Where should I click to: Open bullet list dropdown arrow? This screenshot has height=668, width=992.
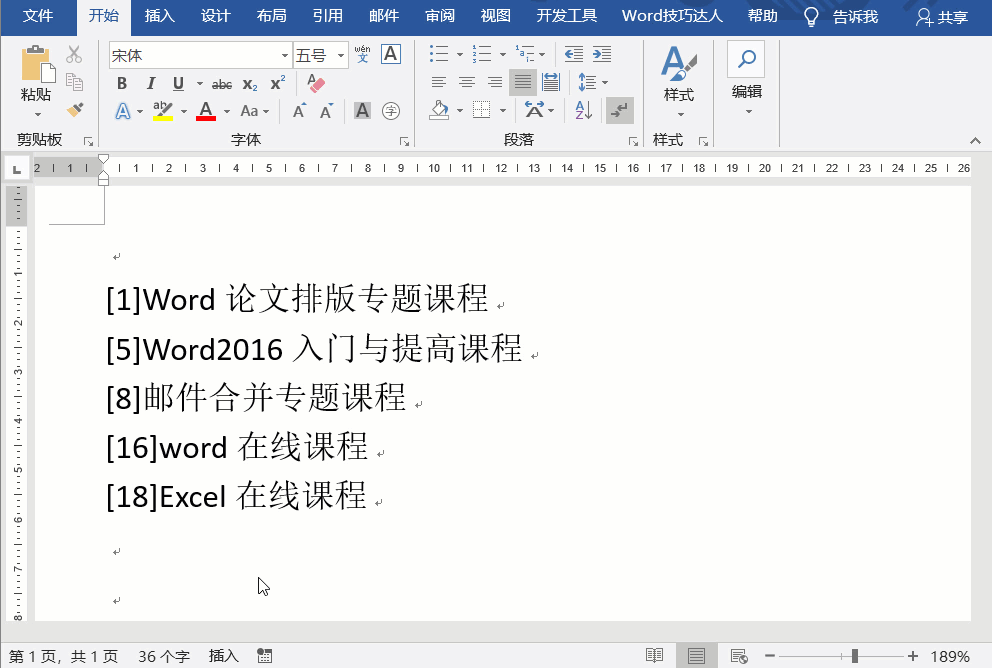tap(460, 54)
